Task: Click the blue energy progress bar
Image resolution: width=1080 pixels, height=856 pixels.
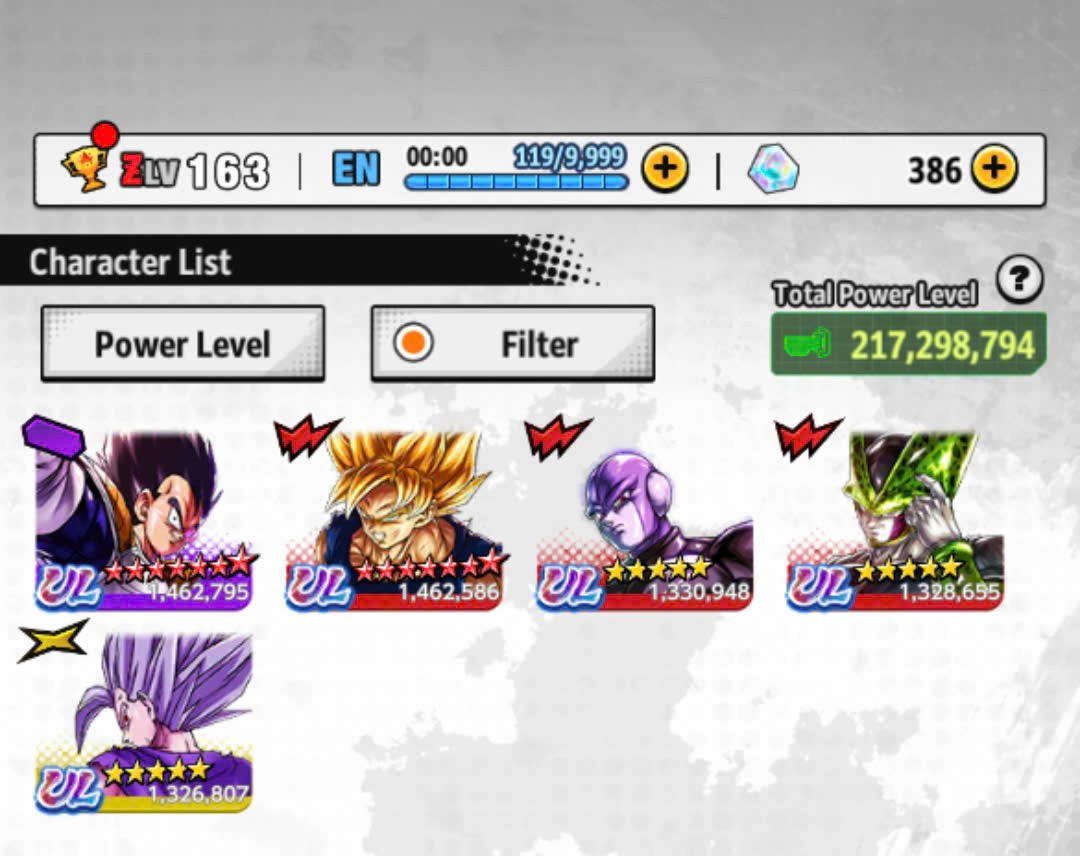Action: pos(516,182)
